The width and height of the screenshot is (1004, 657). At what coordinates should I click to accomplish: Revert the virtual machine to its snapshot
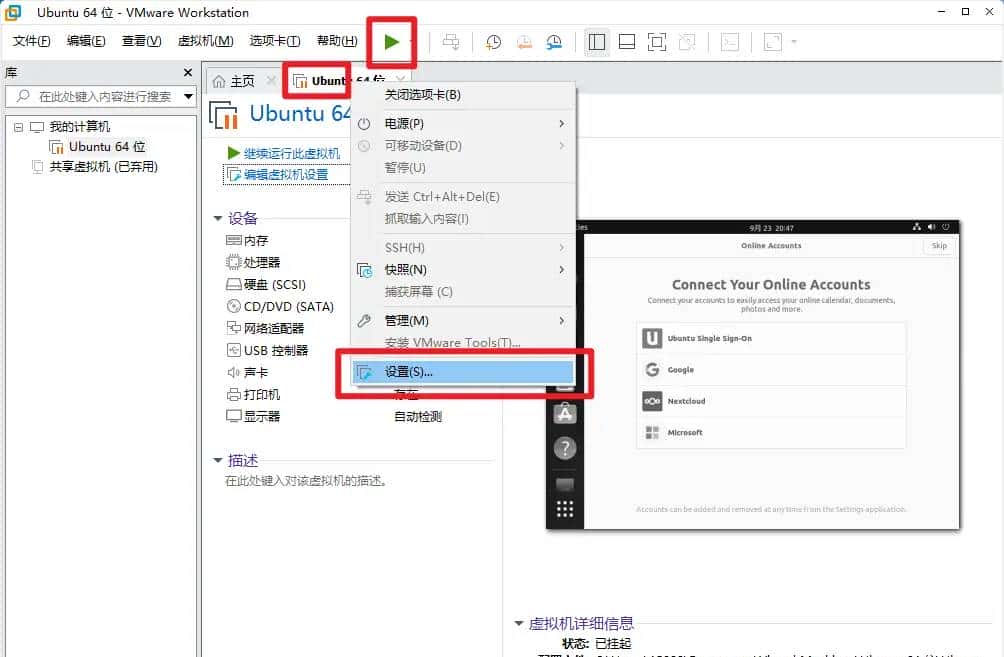pos(523,42)
